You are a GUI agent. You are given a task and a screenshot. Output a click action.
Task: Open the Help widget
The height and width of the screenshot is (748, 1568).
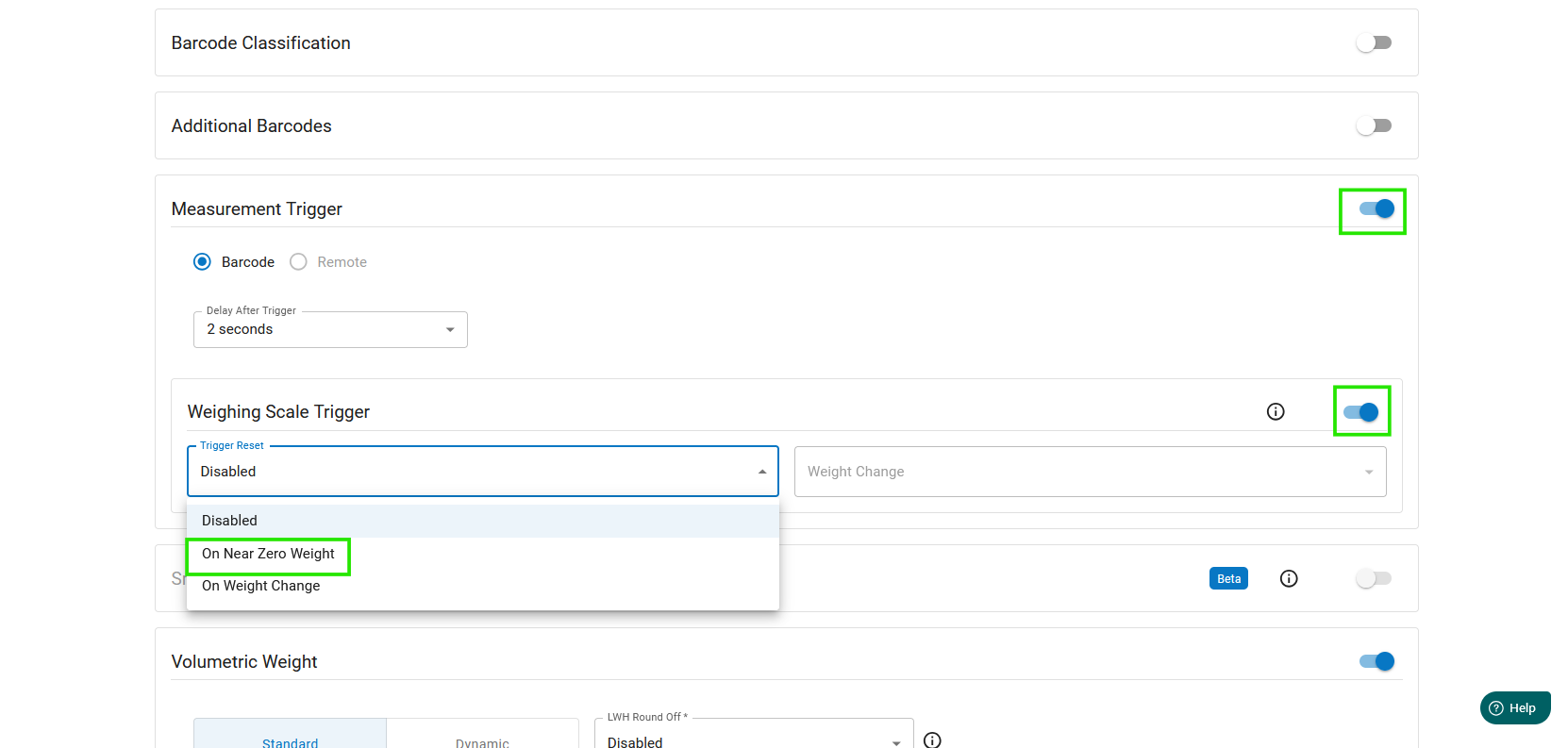coord(1515,708)
